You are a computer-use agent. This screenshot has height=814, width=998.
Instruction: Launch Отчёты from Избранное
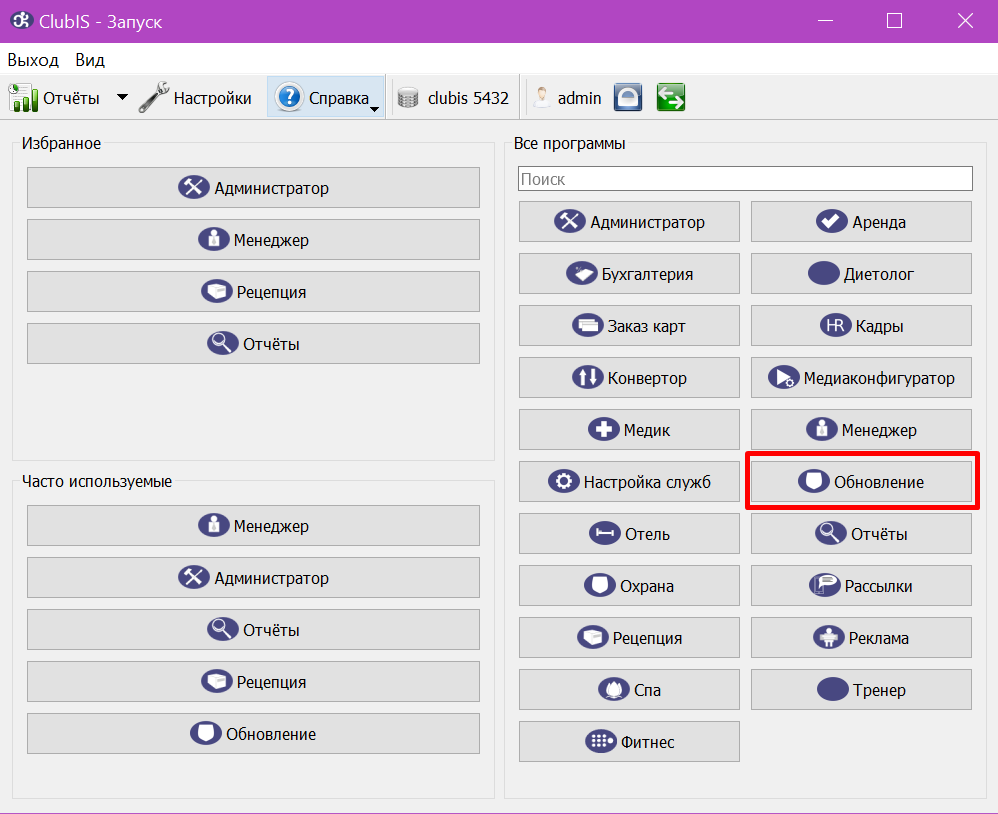253,344
